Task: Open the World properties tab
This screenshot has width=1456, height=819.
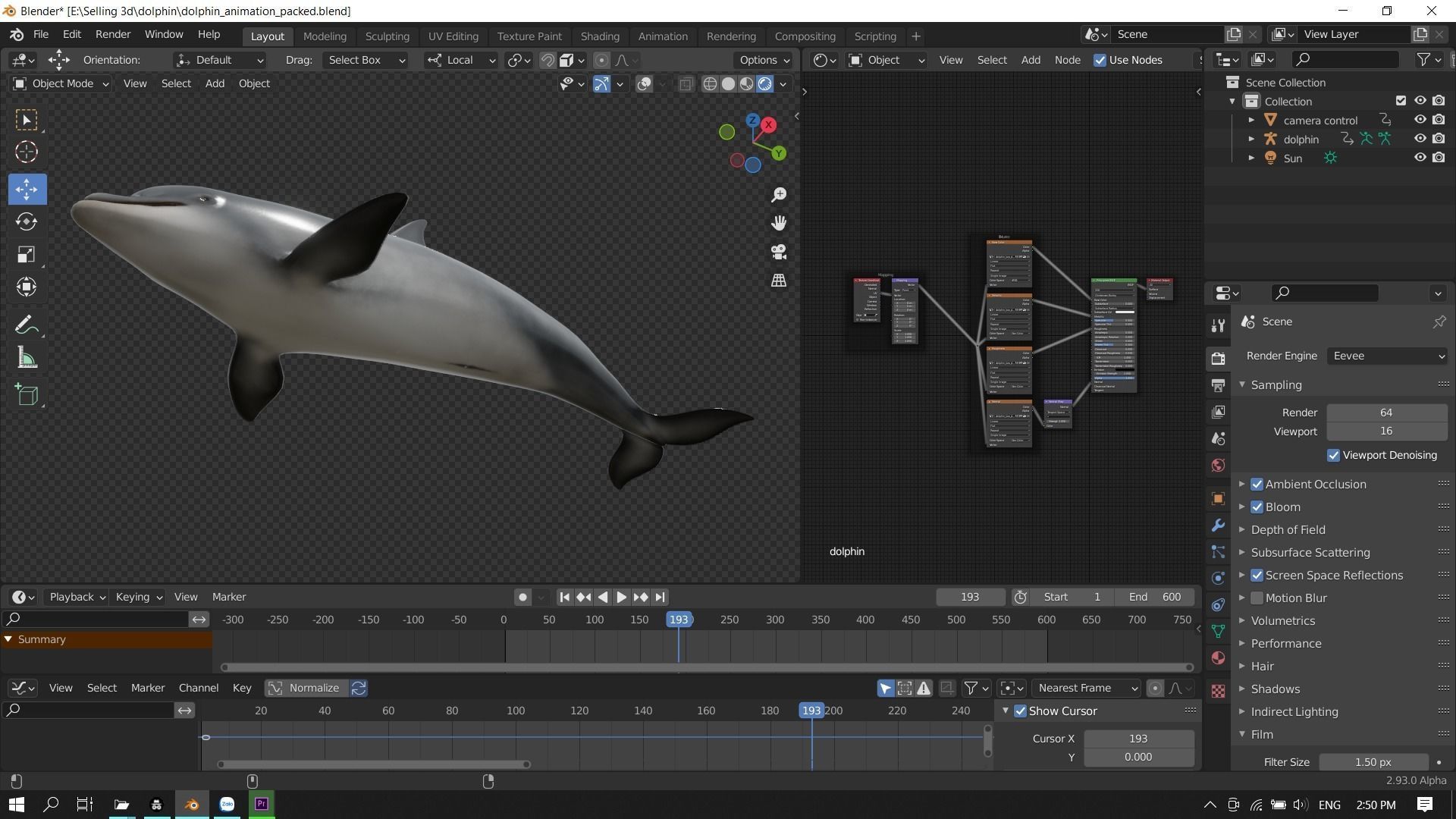Action: [x=1218, y=465]
